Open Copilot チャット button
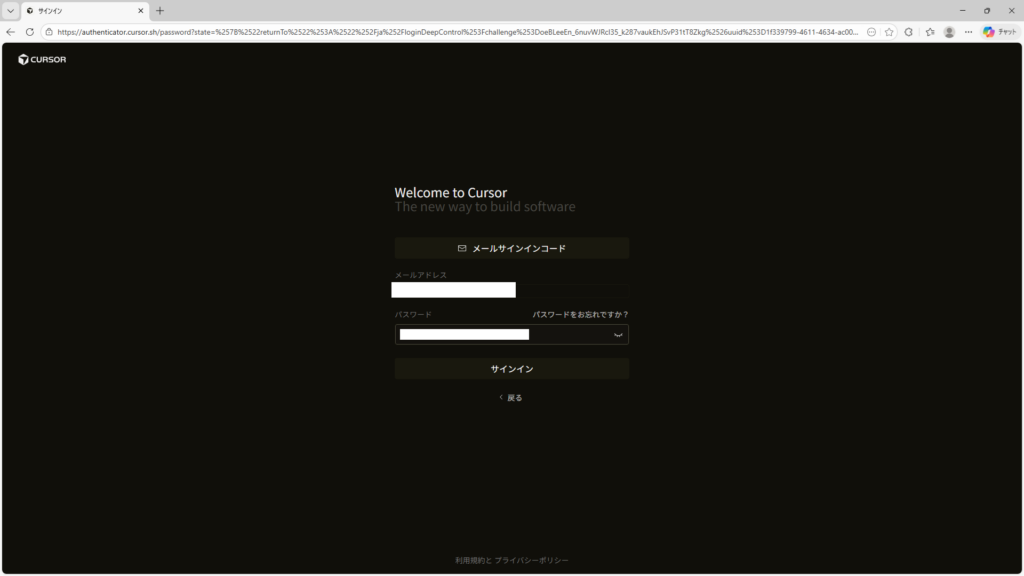Screen dimensions: 1024x576 (x=999, y=32)
